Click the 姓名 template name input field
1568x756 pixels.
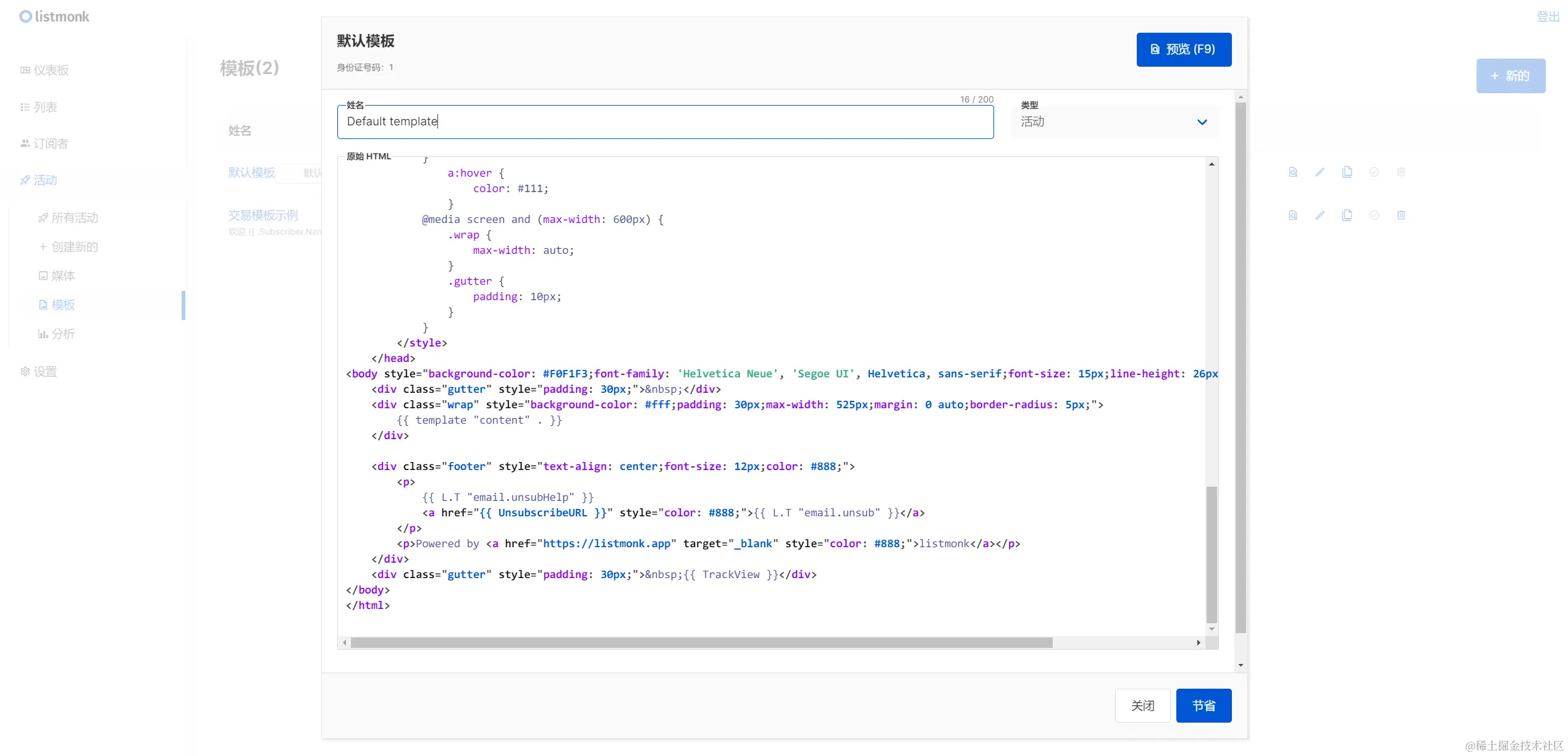click(x=665, y=122)
